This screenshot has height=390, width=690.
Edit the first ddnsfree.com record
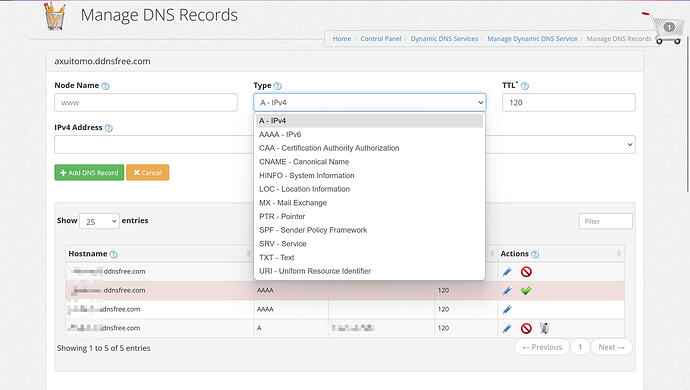(x=507, y=272)
